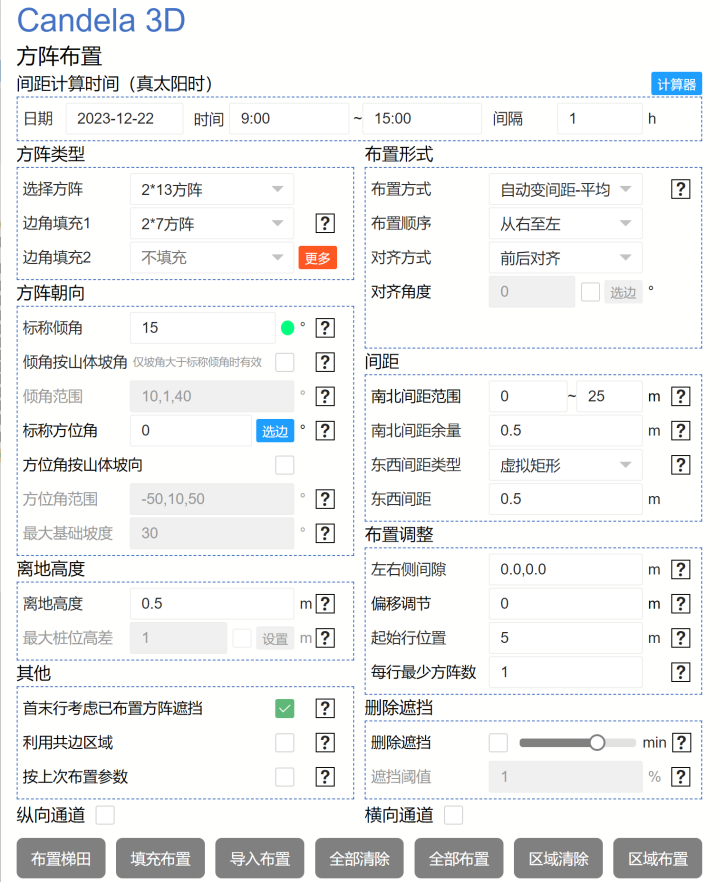Open help icon next to 边角填充1
This screenshot has width=717, height=882.
(x=325, y=223)
